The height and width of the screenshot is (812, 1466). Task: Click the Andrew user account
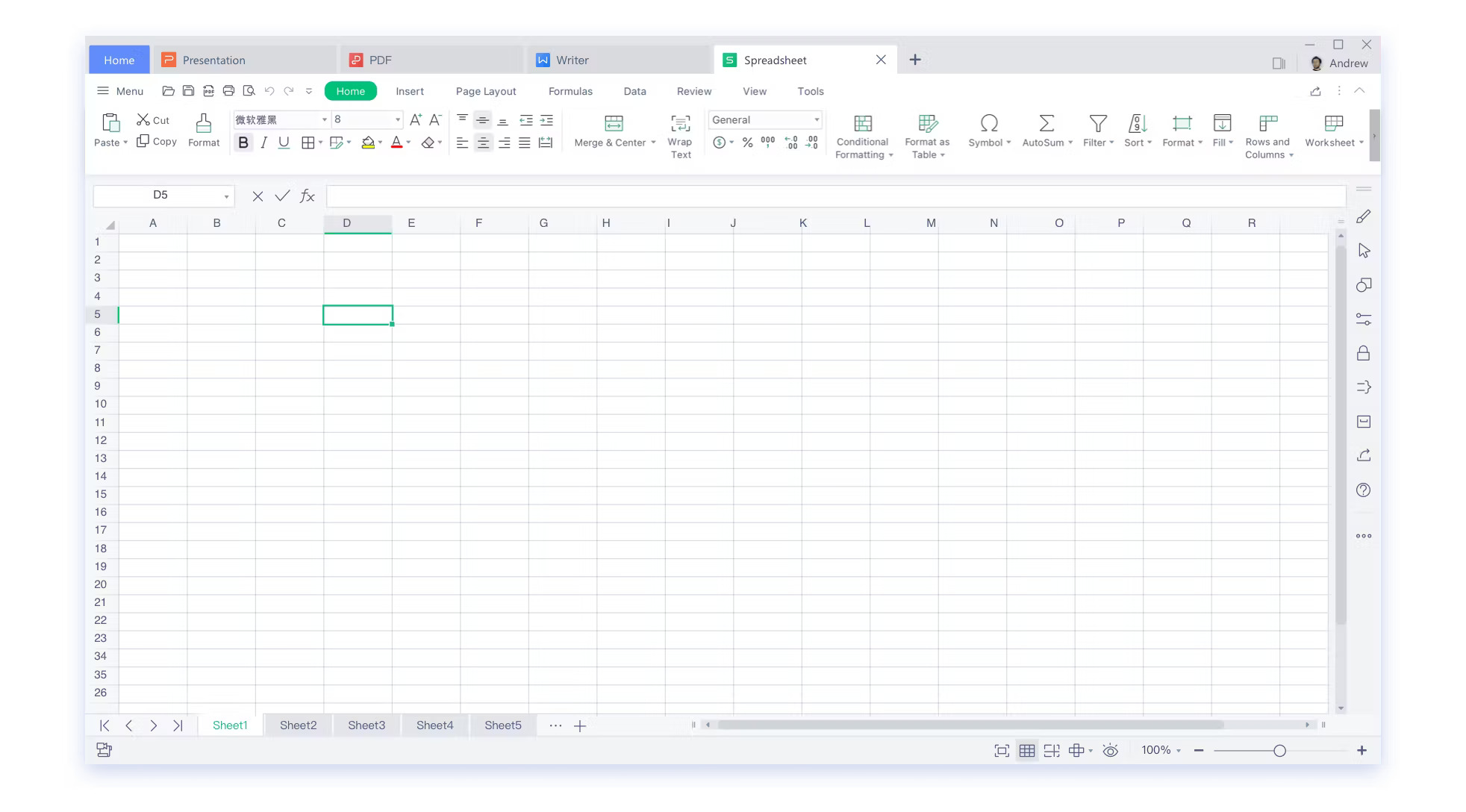click(1339, 63)
